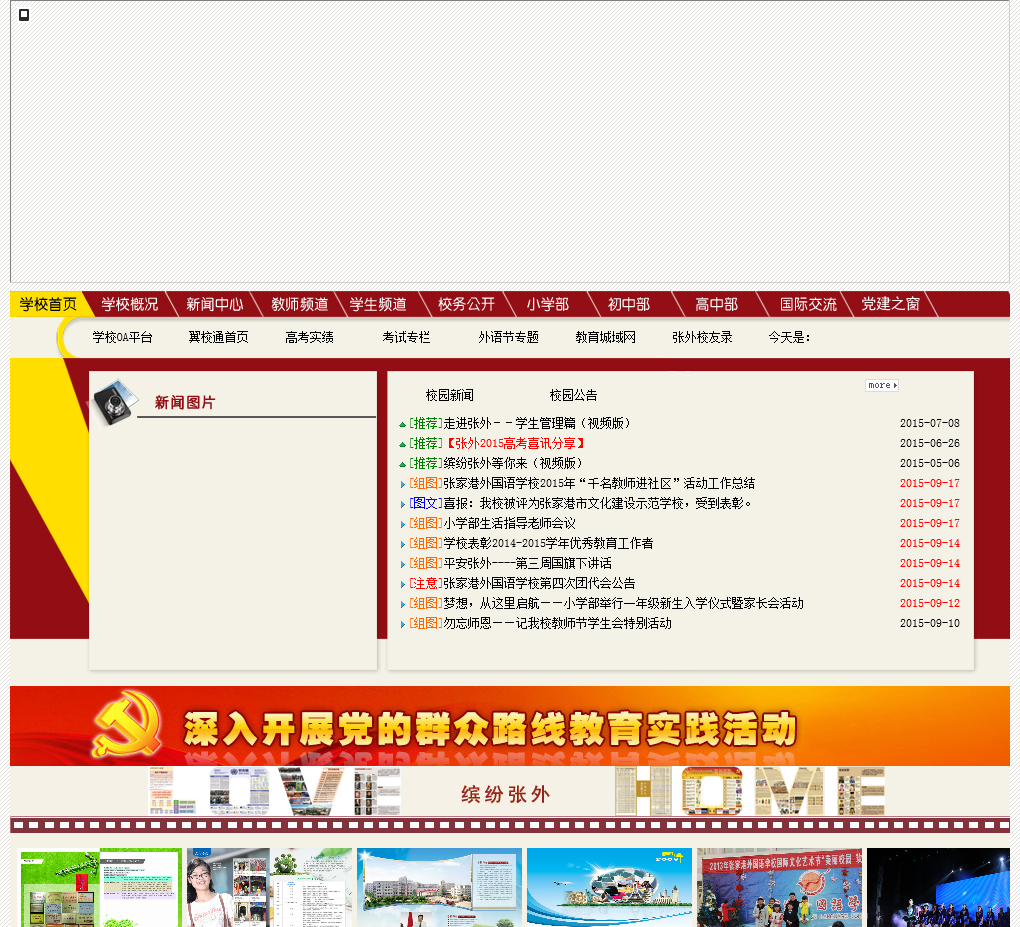
Task: Go to the 新闻中心 tab
Action: 215,304
